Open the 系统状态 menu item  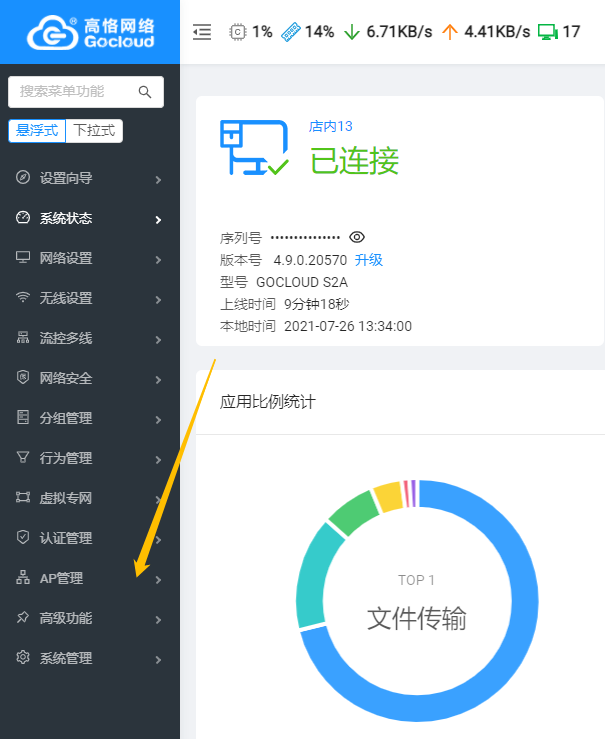[x=66, y=218]
